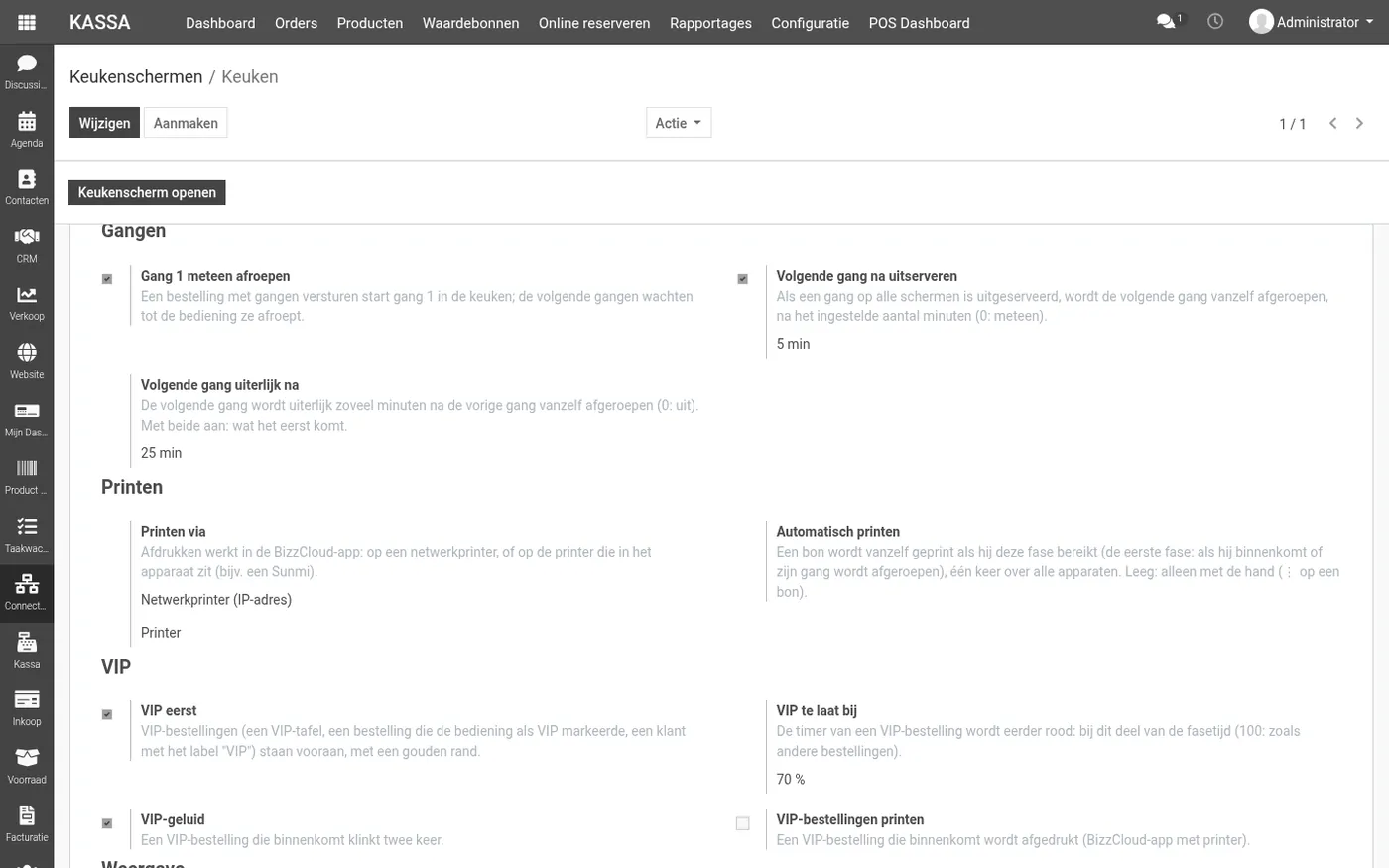Open the Rapportages menu
This screenshot has height=868, width=1389.
point(710,23)
